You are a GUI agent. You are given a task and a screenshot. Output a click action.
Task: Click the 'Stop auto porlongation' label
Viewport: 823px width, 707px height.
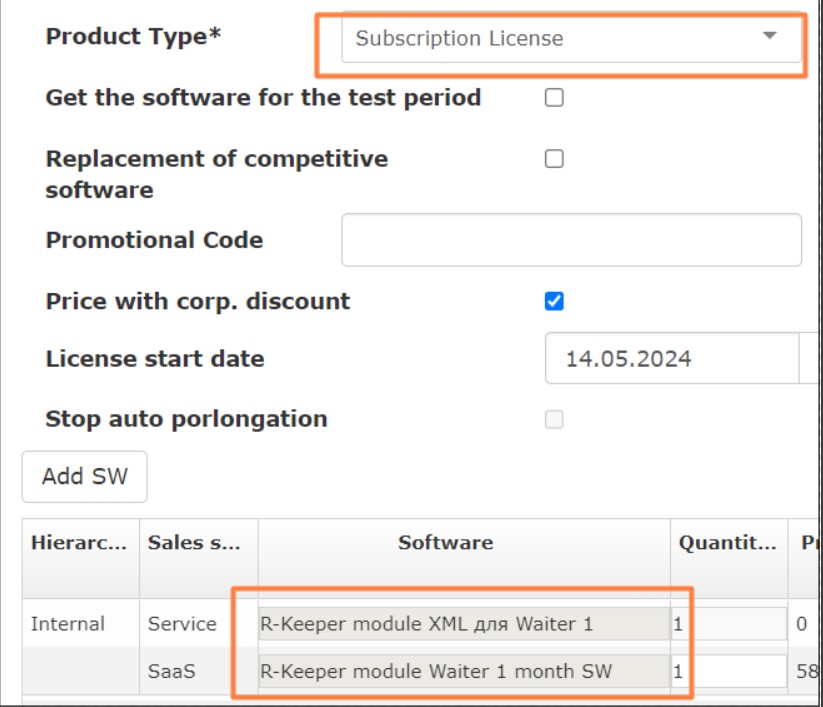click(186, 419)
